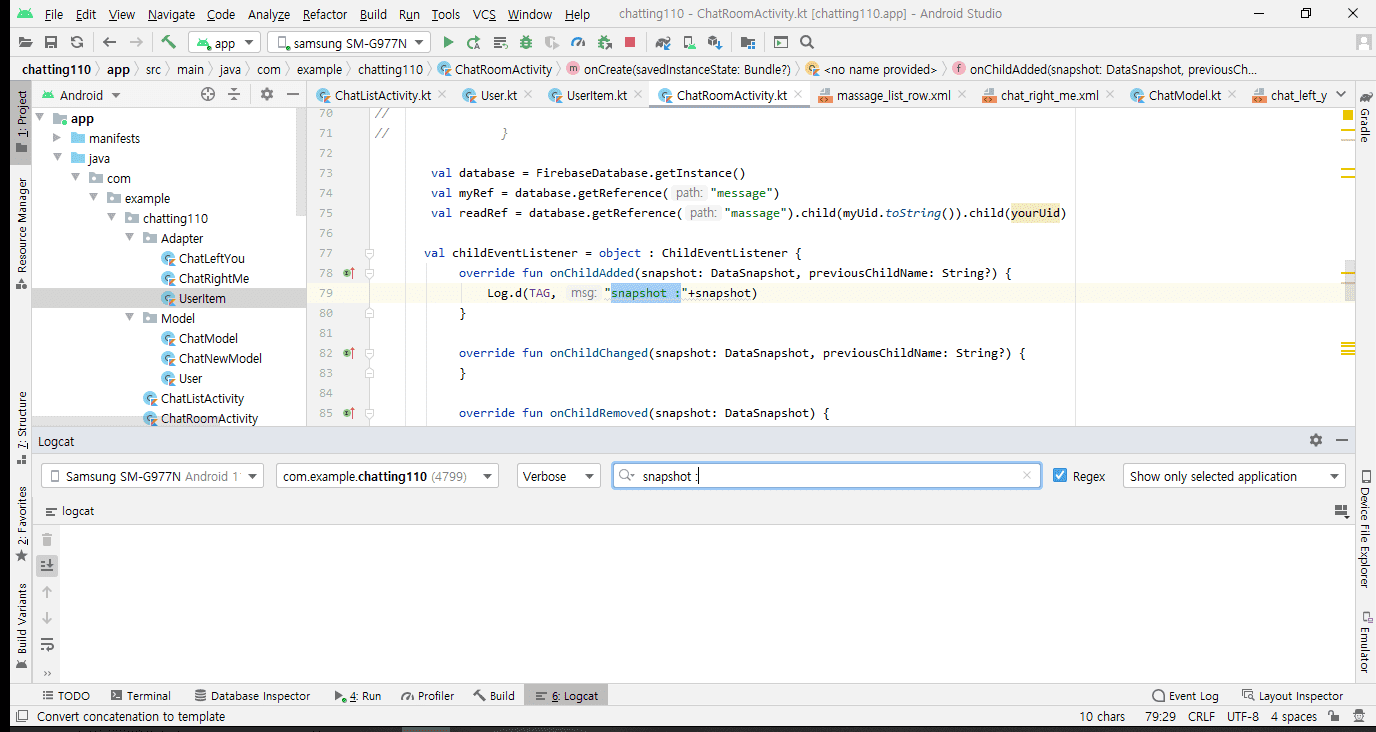Select ChatRightMe in the project tree

point(213,278)
